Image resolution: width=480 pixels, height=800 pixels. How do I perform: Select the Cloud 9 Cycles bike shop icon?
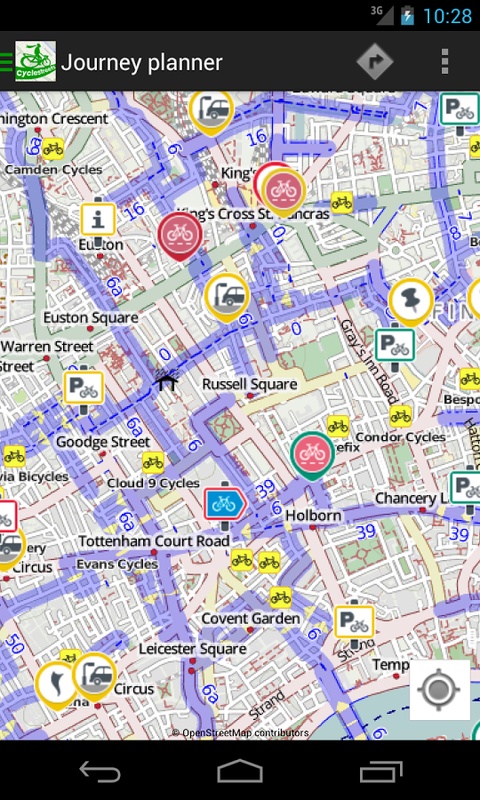tap(153, 462)
